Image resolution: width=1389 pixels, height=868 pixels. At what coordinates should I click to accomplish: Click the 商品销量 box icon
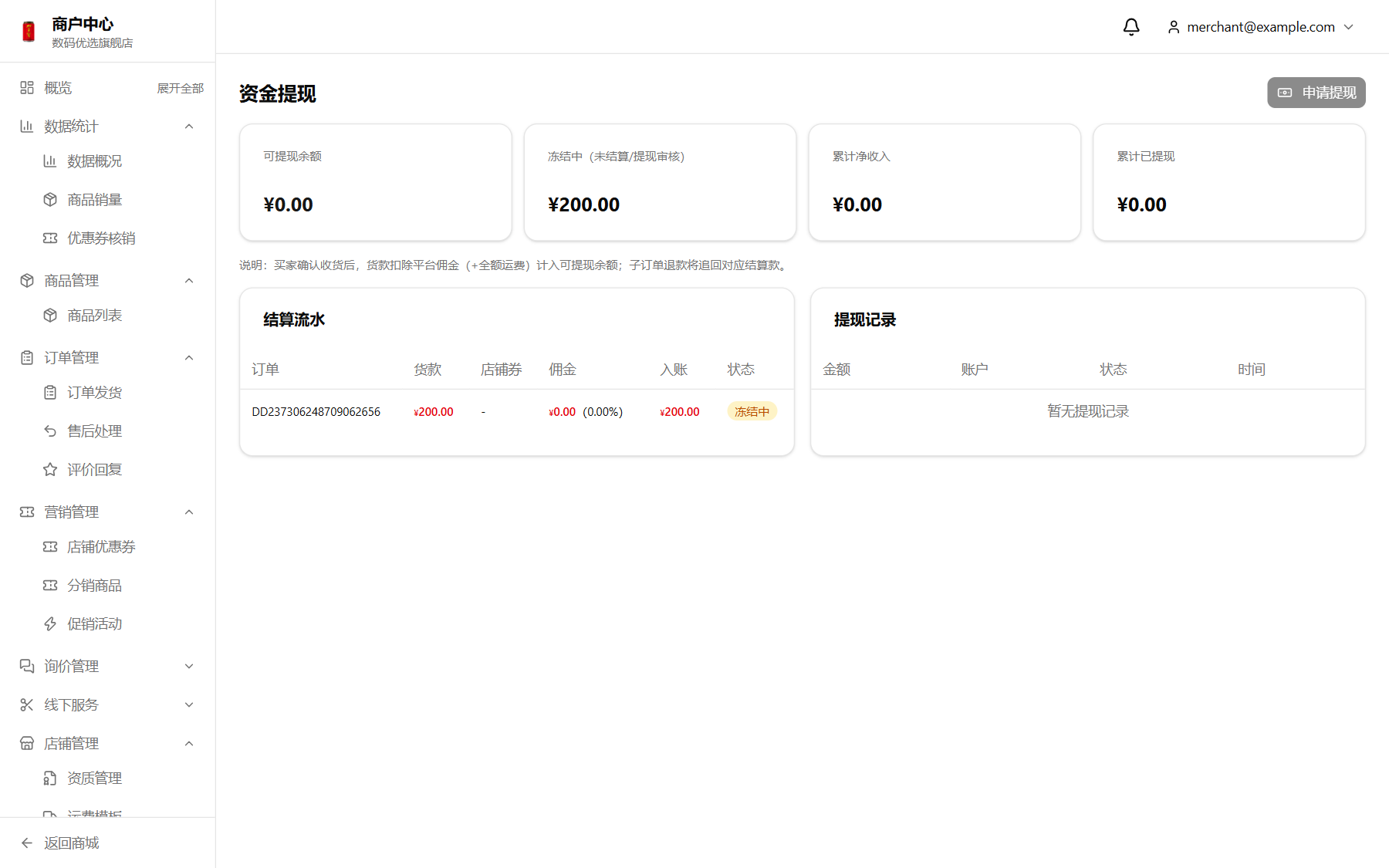click(50, 200)
